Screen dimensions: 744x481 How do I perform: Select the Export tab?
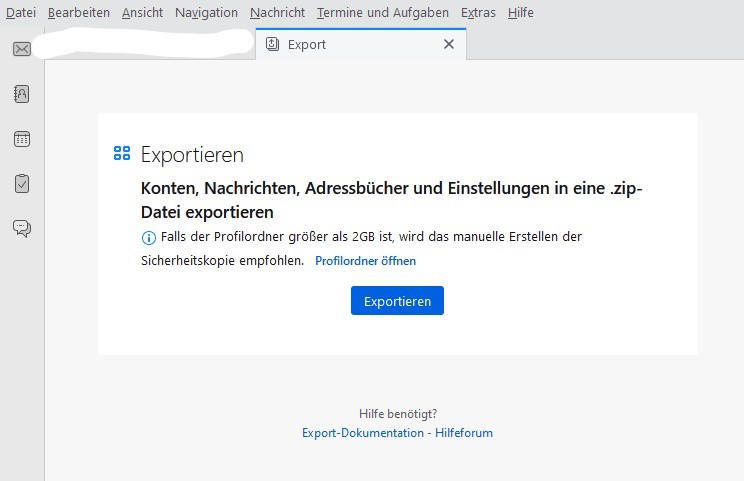[x=340, y=44]
